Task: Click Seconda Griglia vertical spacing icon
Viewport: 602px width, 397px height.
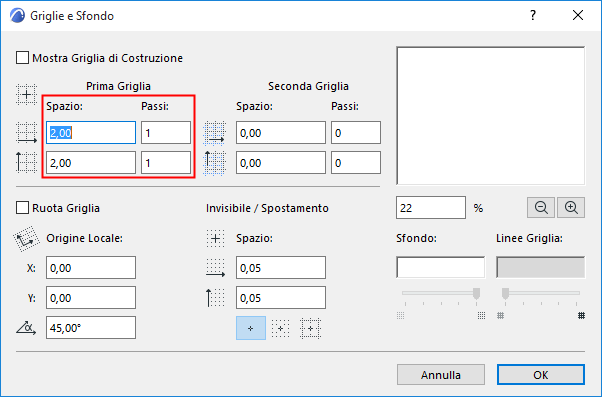Action: tap(214, 163)
